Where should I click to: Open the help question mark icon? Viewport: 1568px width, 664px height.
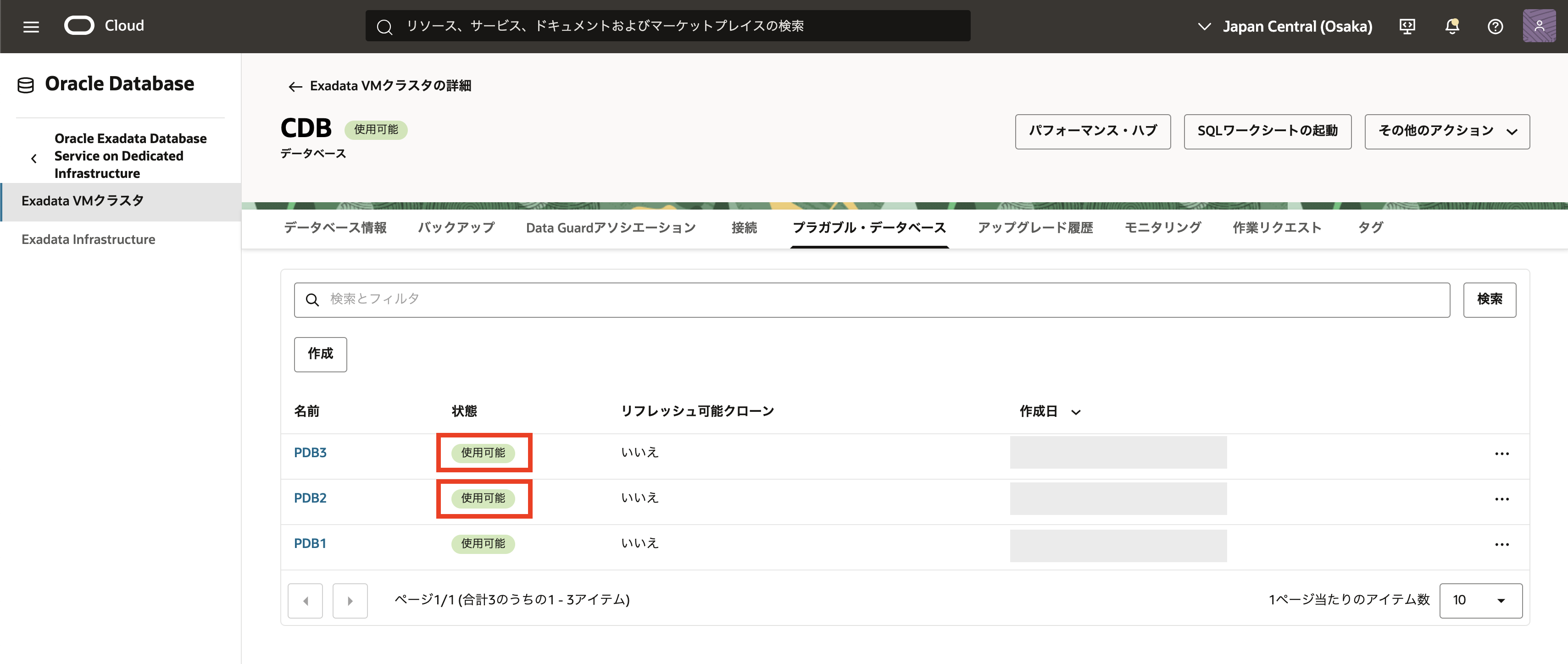coord(1495,26)
